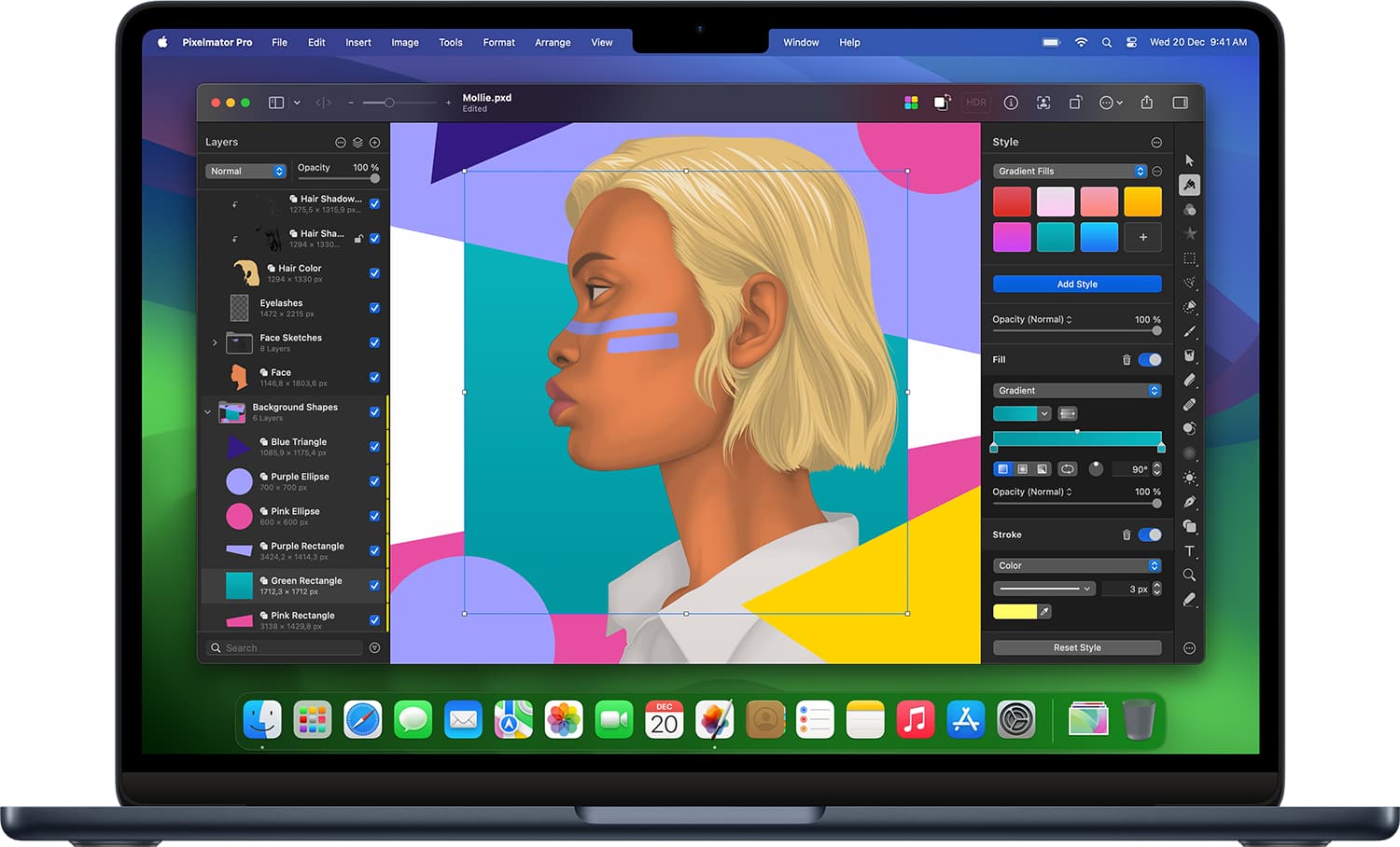The width and height of the screenshot is (1400, 847).
Task: Click the person-in-frame icon in the toolbar
Action: 1043,103
